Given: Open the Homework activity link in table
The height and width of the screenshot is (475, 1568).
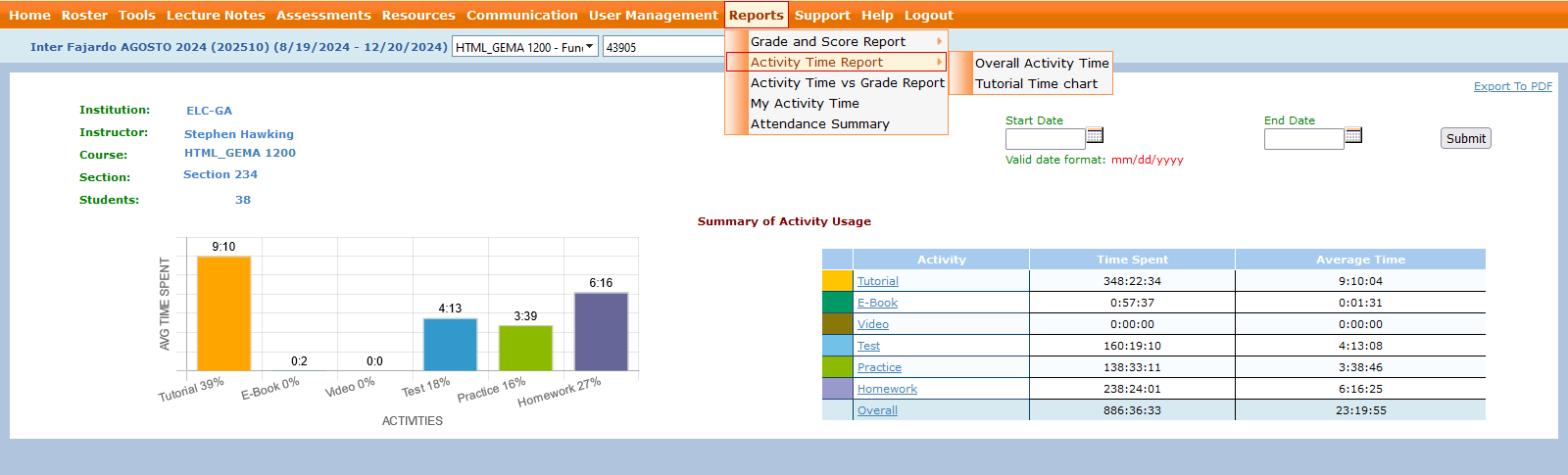Looking at the screenshot, I should (x=887, y=389).
